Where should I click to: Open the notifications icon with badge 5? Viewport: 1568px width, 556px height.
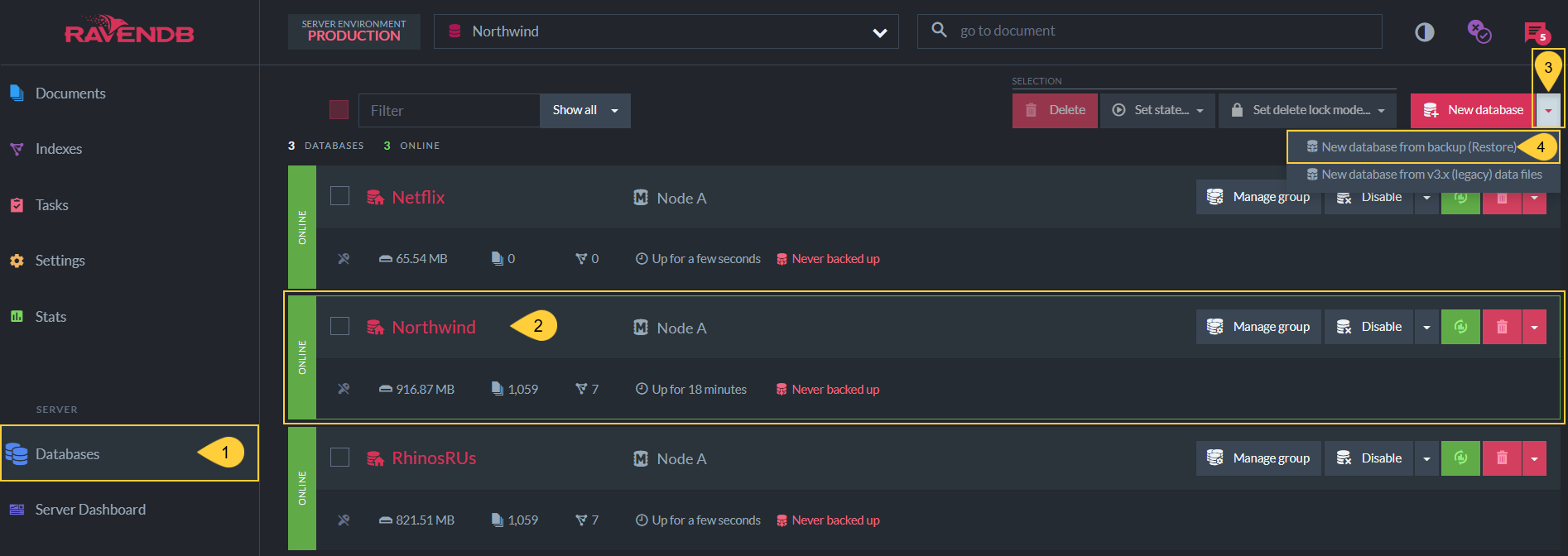click(x=1537, y=33)
